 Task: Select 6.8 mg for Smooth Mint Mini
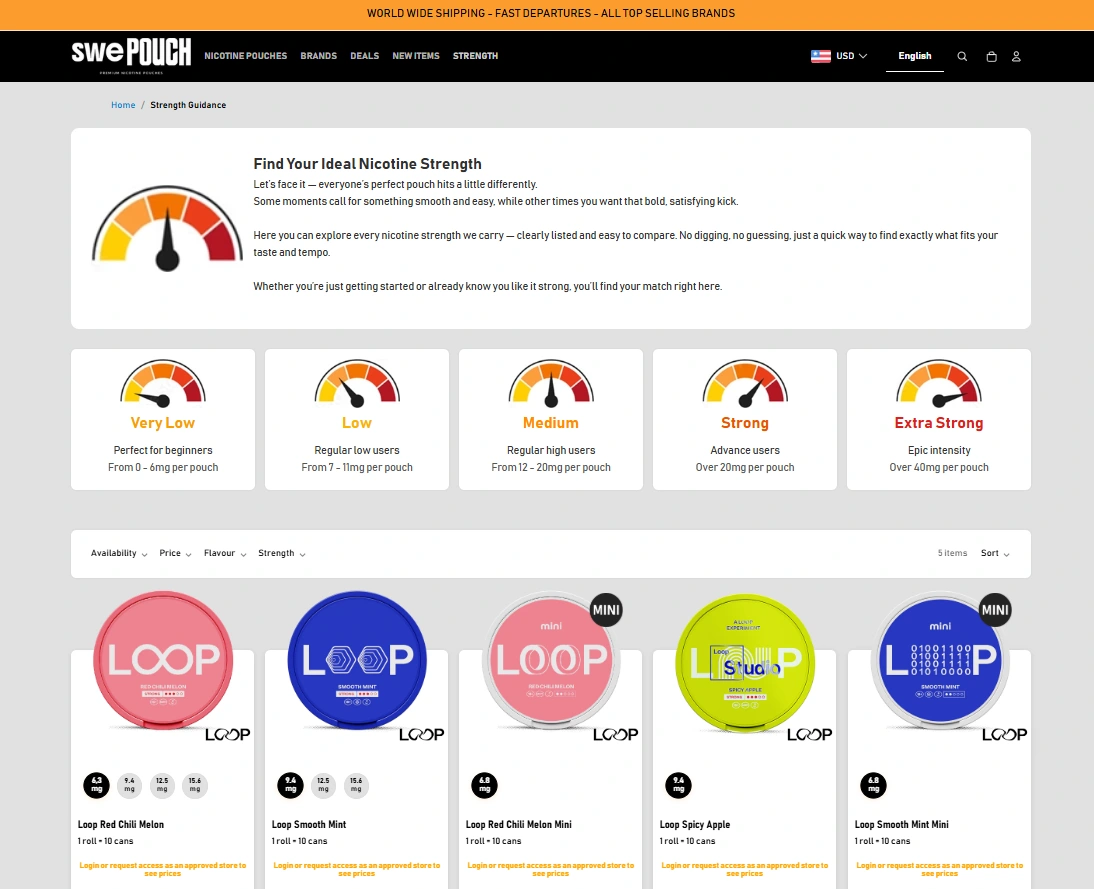874,785
